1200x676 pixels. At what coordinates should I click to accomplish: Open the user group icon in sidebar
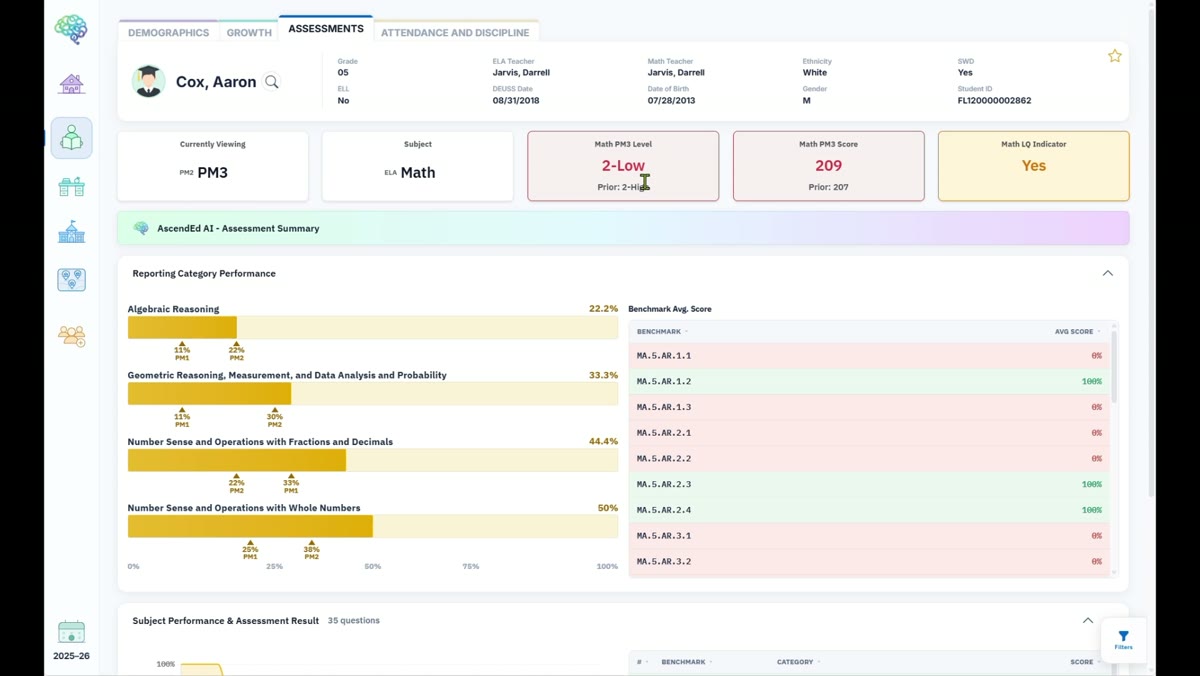coord(71,336)
